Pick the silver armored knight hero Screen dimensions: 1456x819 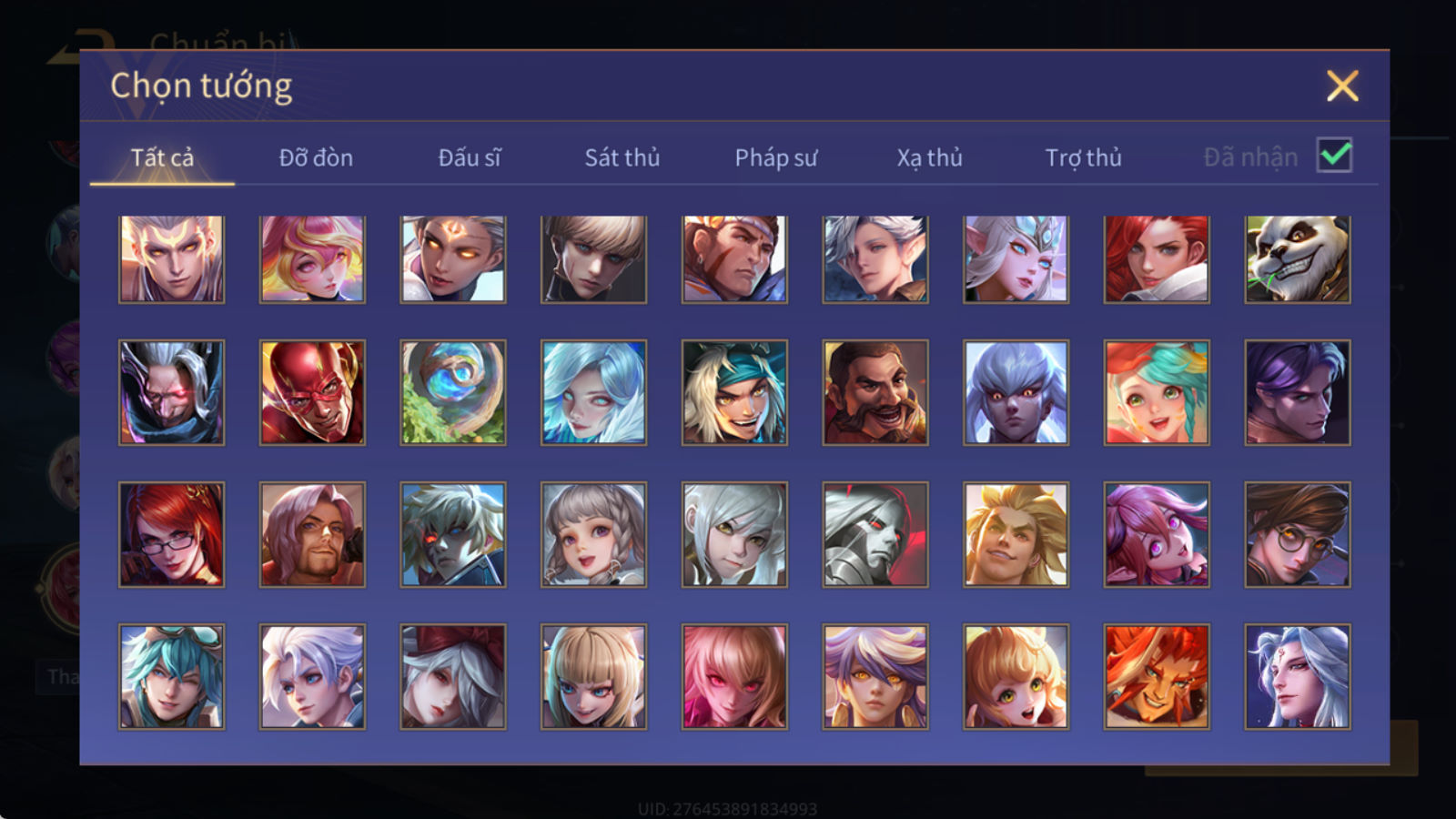pos(875,535)
